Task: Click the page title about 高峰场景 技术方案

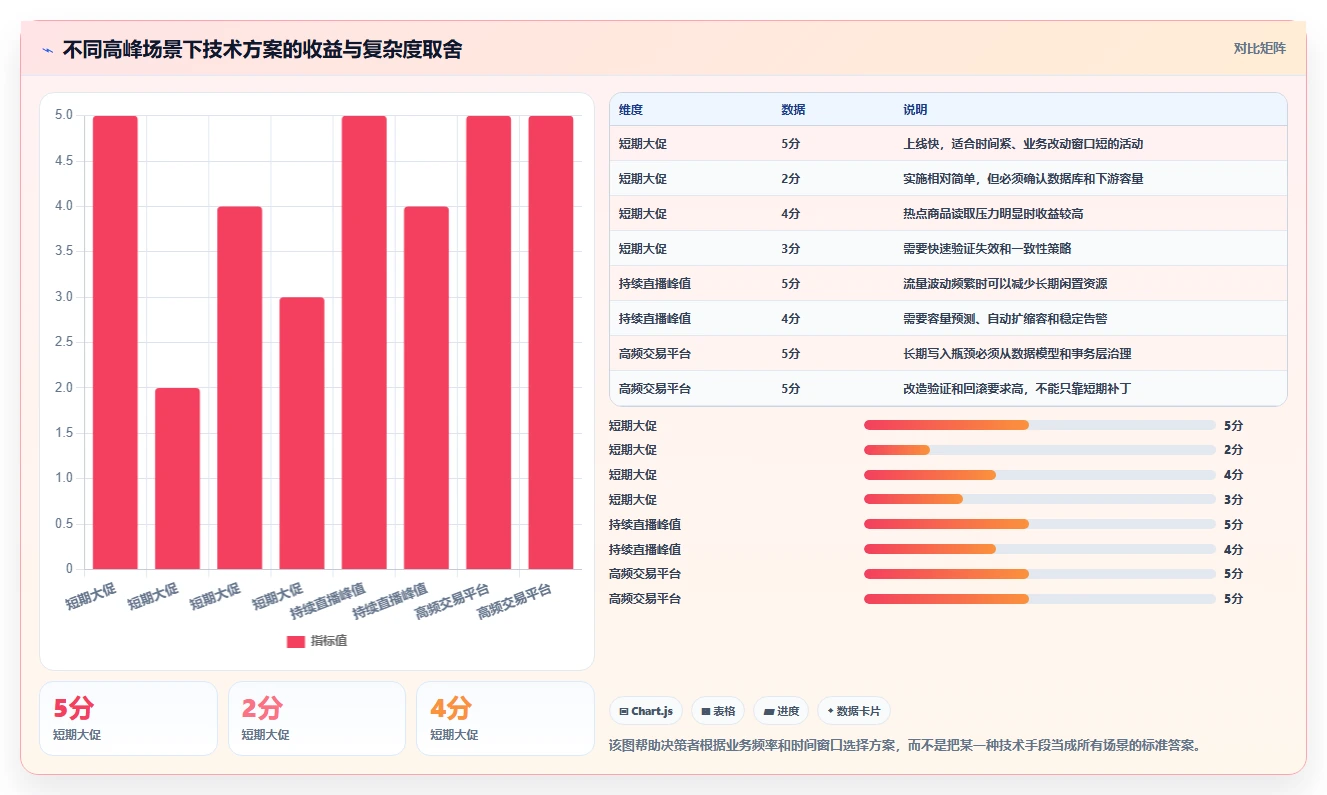Action: (x=262, y=50)
